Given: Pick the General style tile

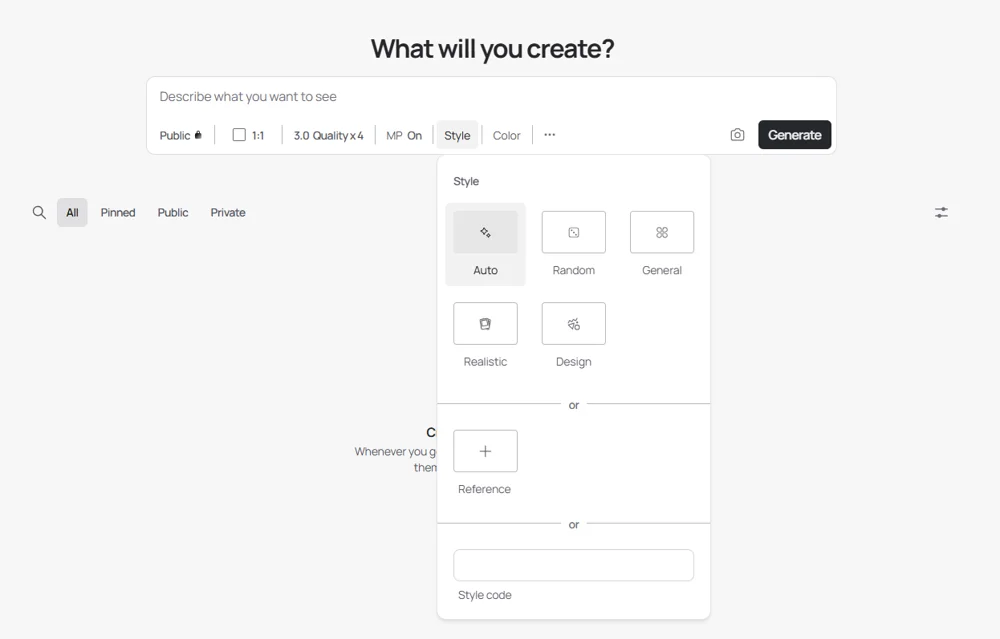Looking at the screenshot, I should (x=662, y=232).
